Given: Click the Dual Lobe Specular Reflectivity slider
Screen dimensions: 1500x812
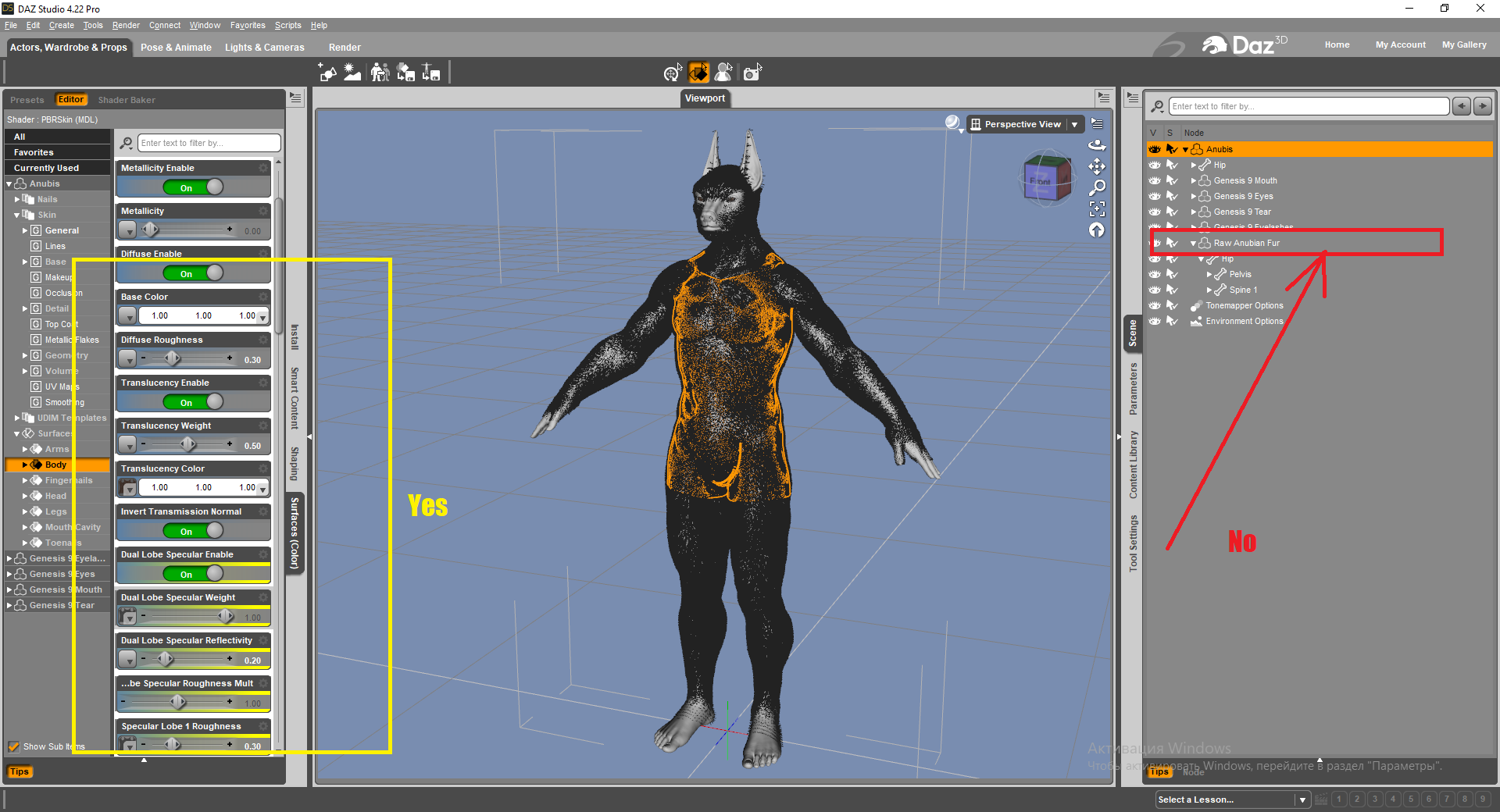Looking at the screenshot, I should [186, 659].
